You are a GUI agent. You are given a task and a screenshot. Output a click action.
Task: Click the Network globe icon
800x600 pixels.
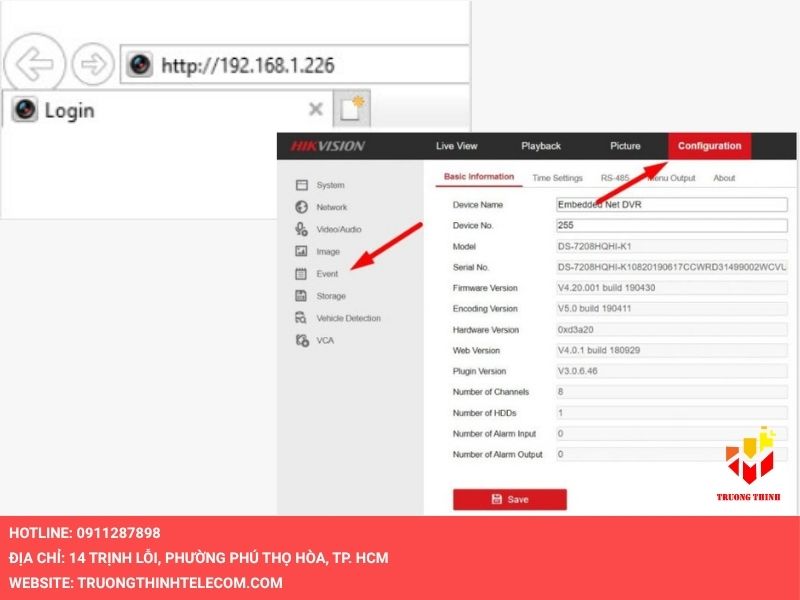pyautogui.click(x=302, y=207)
